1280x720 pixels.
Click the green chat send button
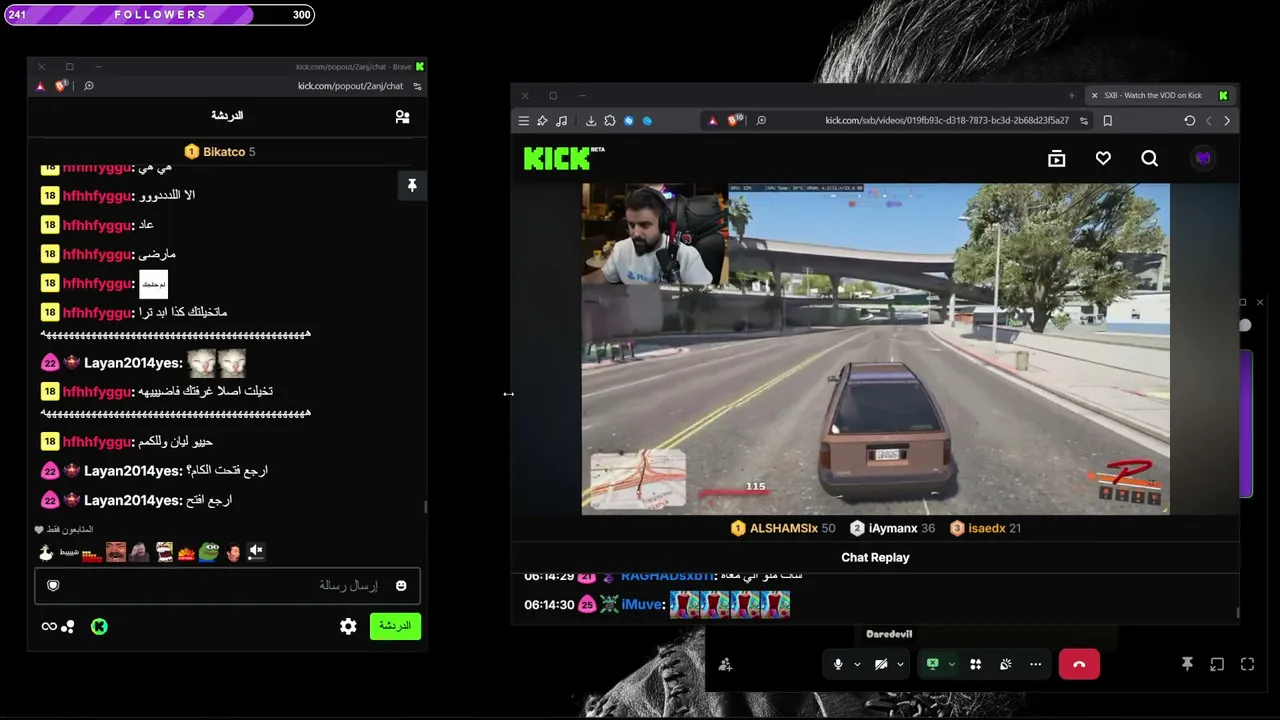click(x=395, y=626)
